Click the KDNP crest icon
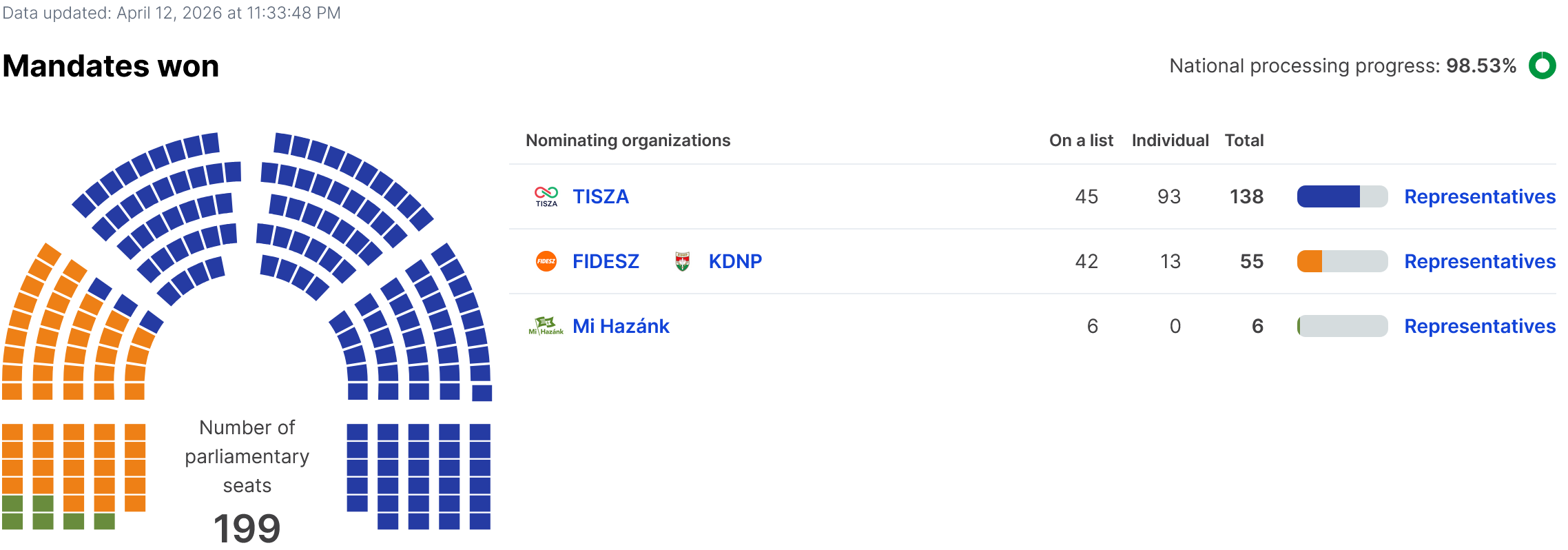The width and height of the screenshot is (1568, 550). [x=682, y=261]
